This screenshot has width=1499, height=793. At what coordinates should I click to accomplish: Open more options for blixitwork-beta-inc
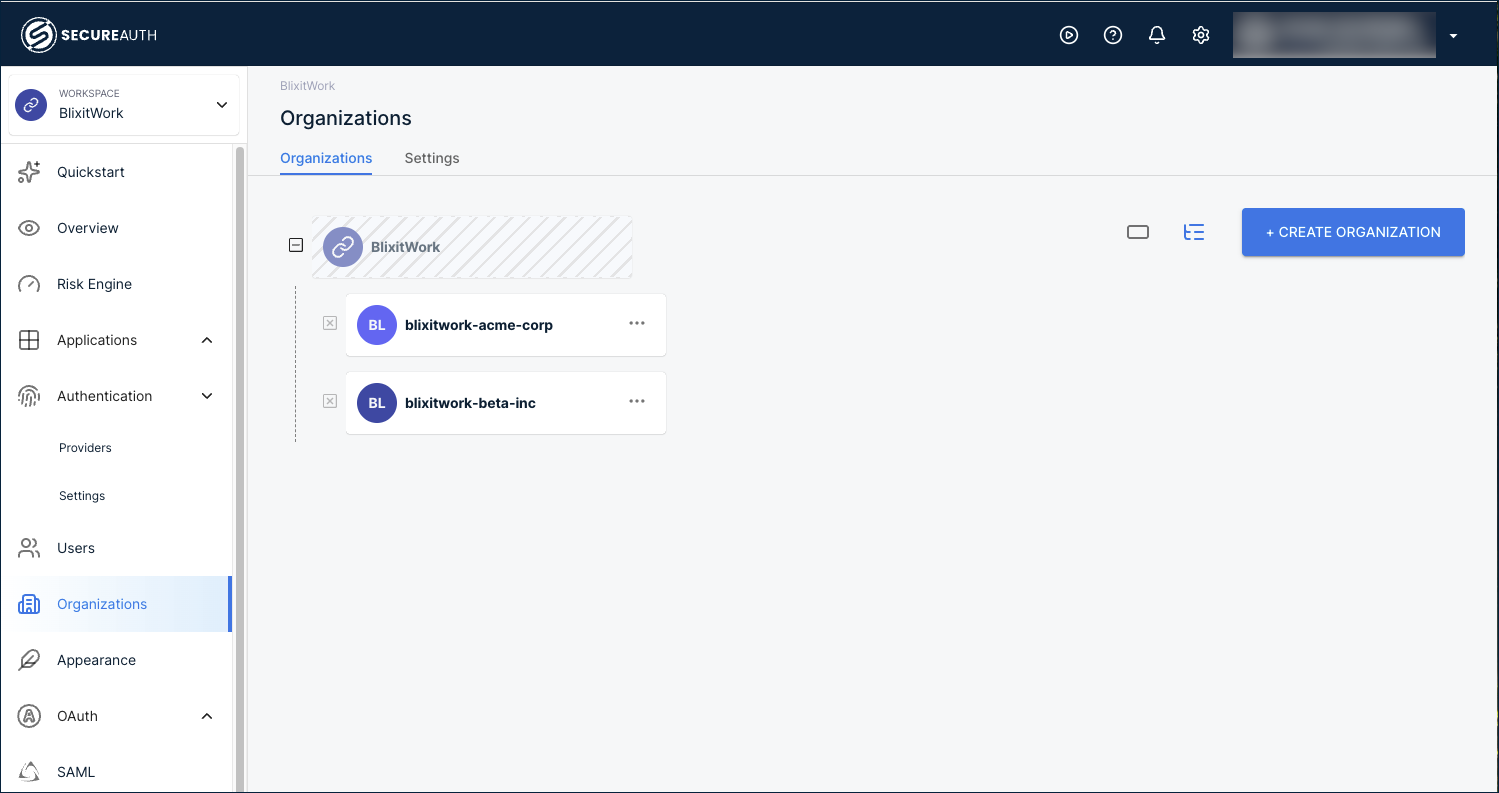point(637,401)
